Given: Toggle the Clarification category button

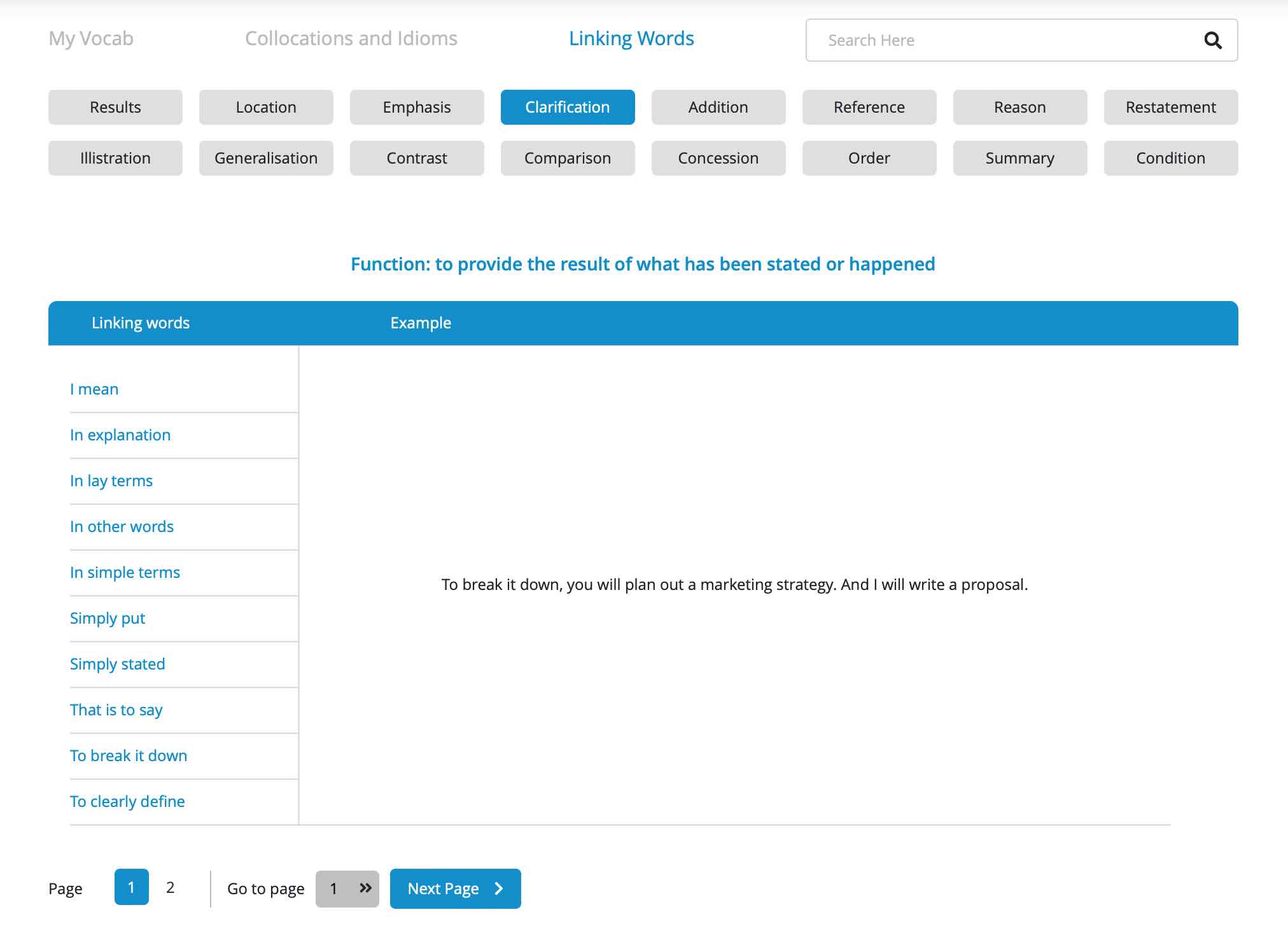Looking at the screenshot, I should [x=567, y=107].
